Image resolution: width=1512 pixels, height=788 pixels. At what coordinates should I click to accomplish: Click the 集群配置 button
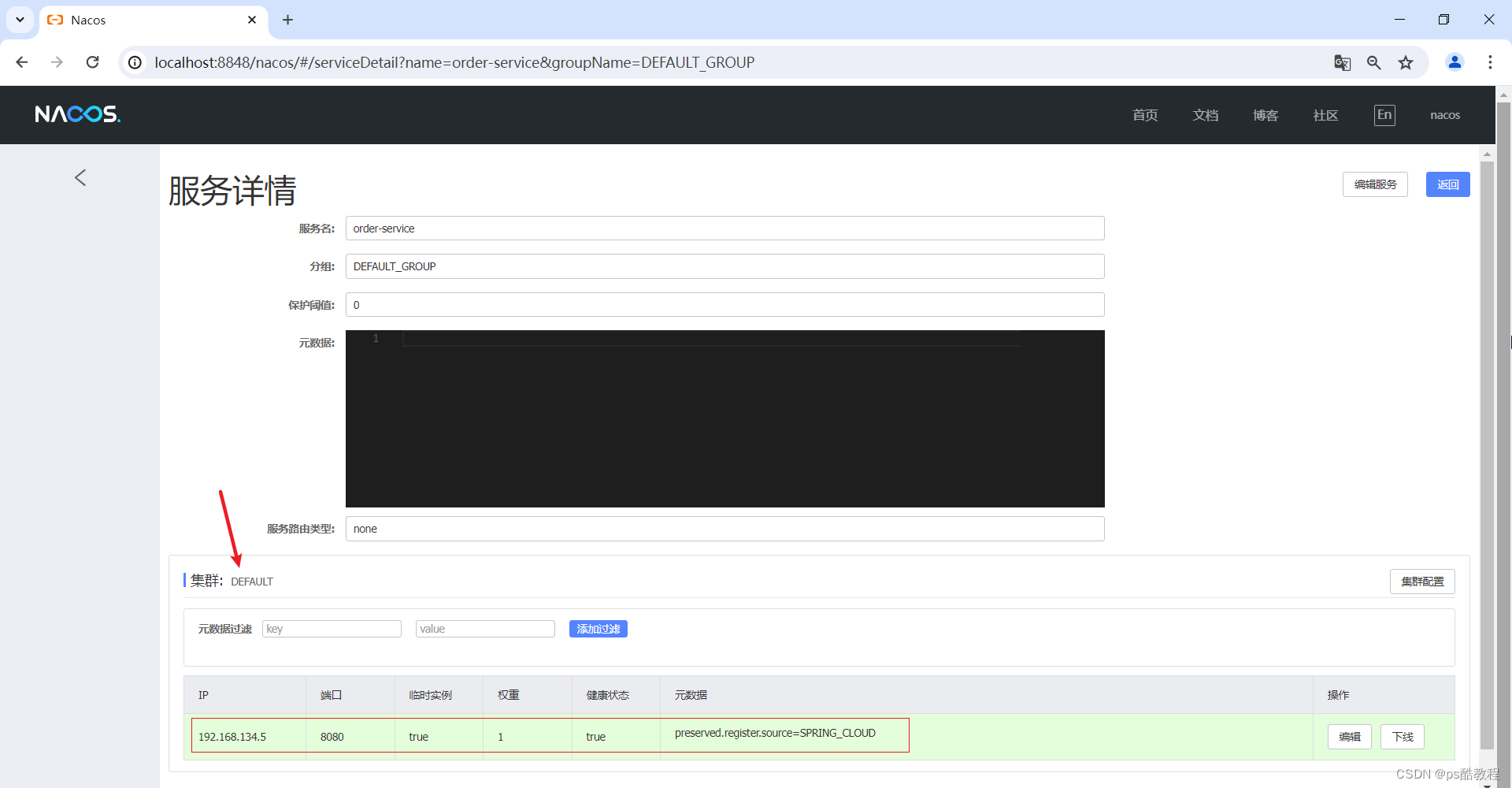click(1422, 582)
